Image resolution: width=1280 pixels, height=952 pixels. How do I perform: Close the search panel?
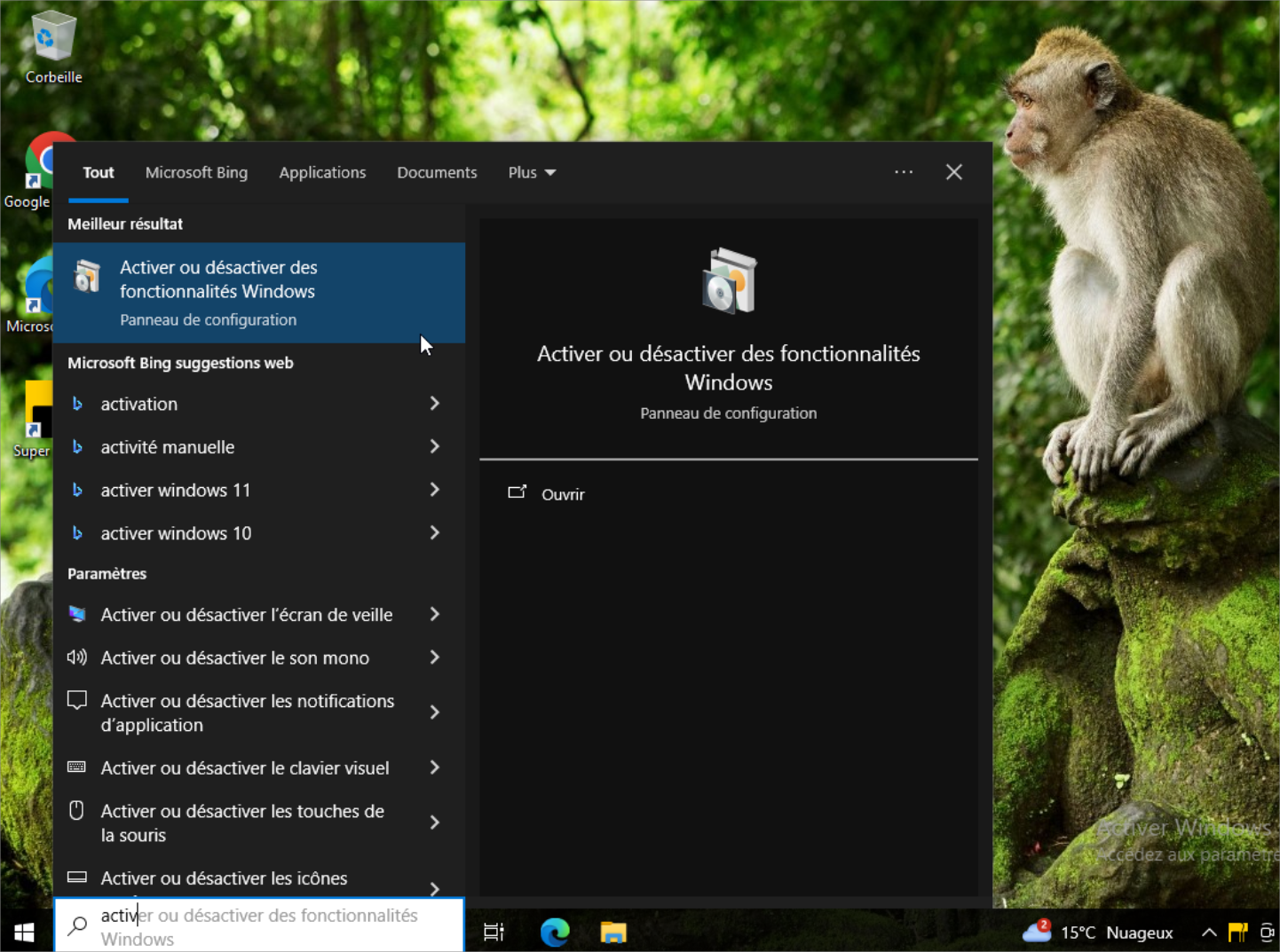click(954, 172)
